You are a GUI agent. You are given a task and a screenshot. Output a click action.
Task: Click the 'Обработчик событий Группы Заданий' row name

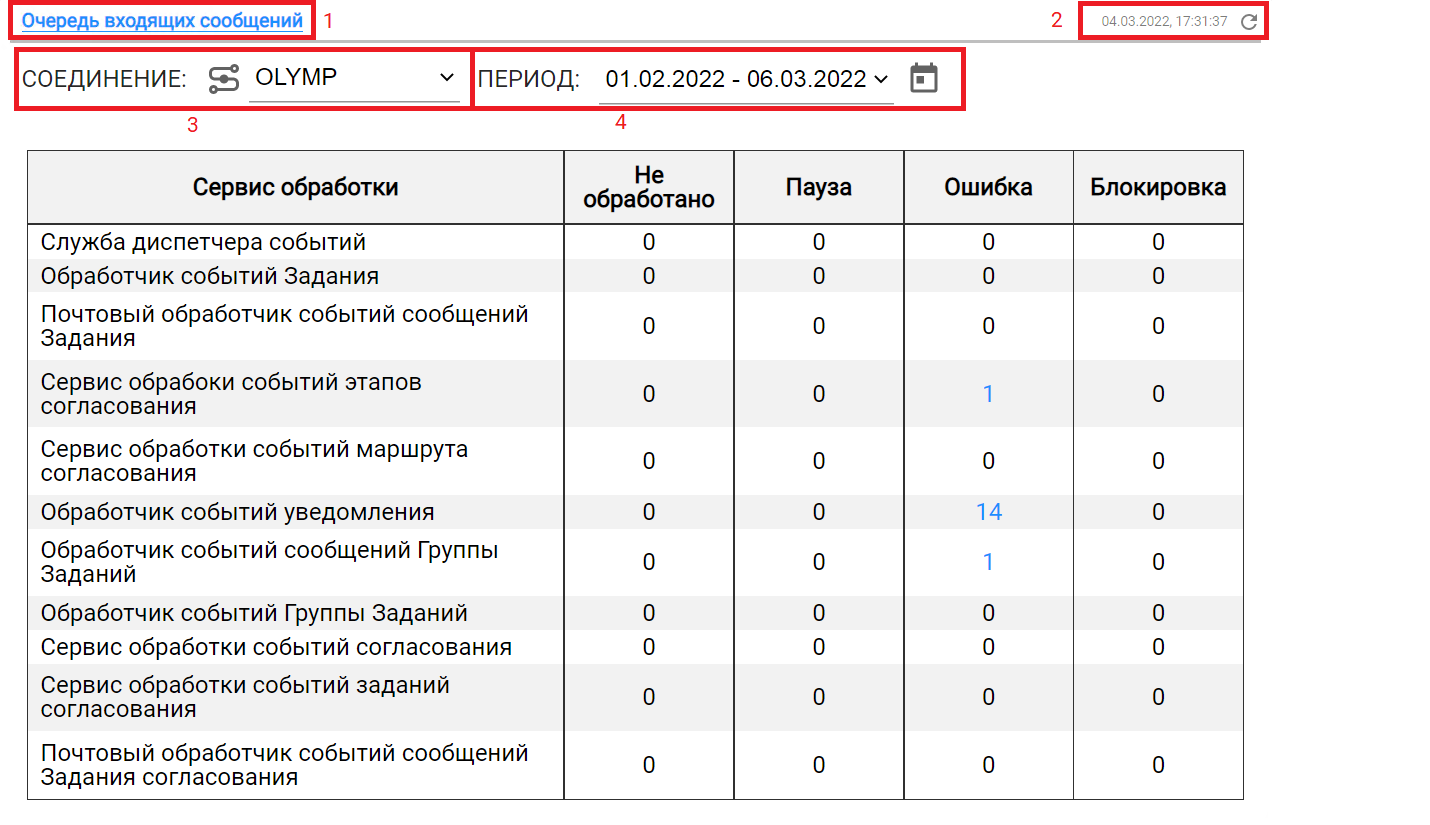pyautogui.click(x=254, y=613)
